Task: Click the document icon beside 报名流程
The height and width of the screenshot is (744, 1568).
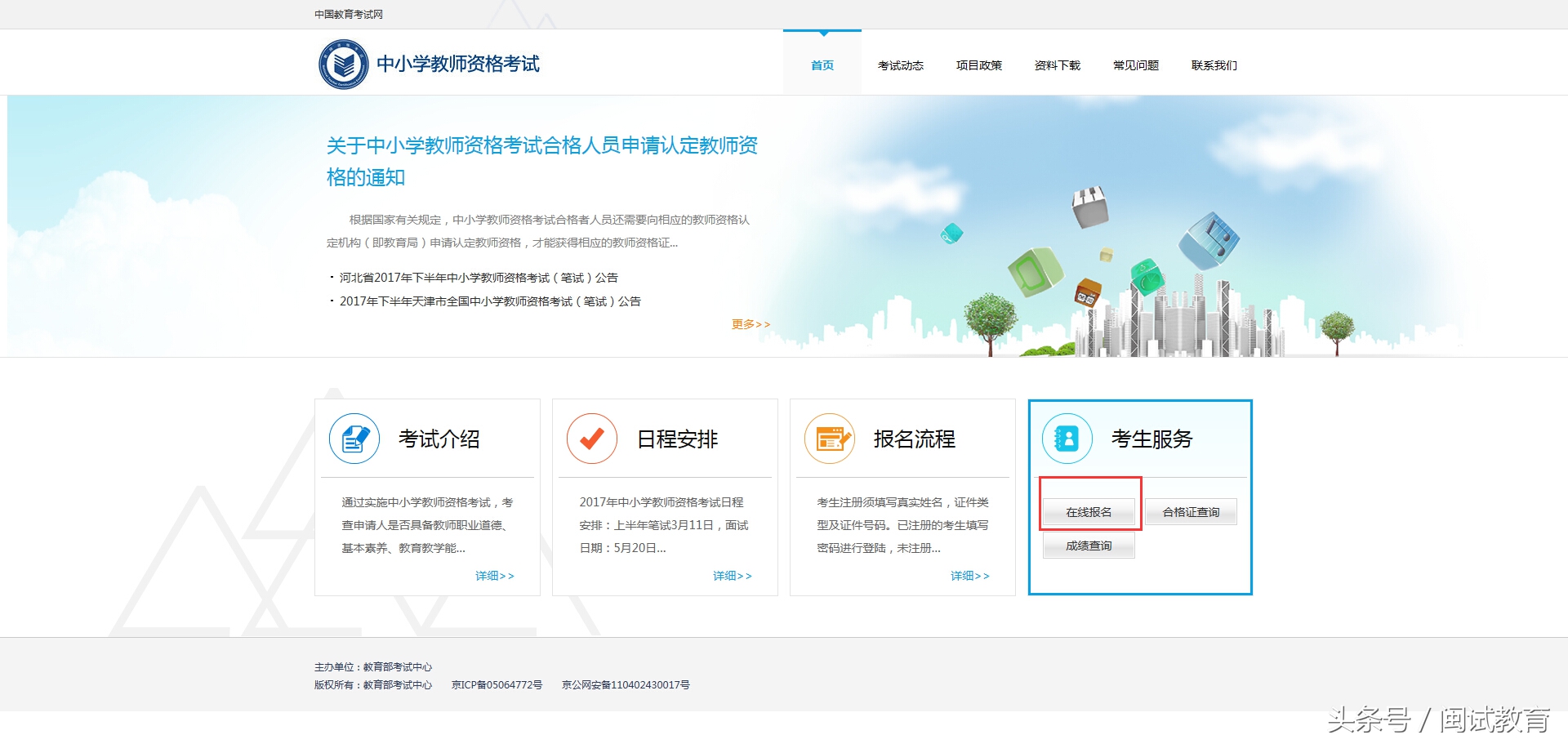Action: 830,439
